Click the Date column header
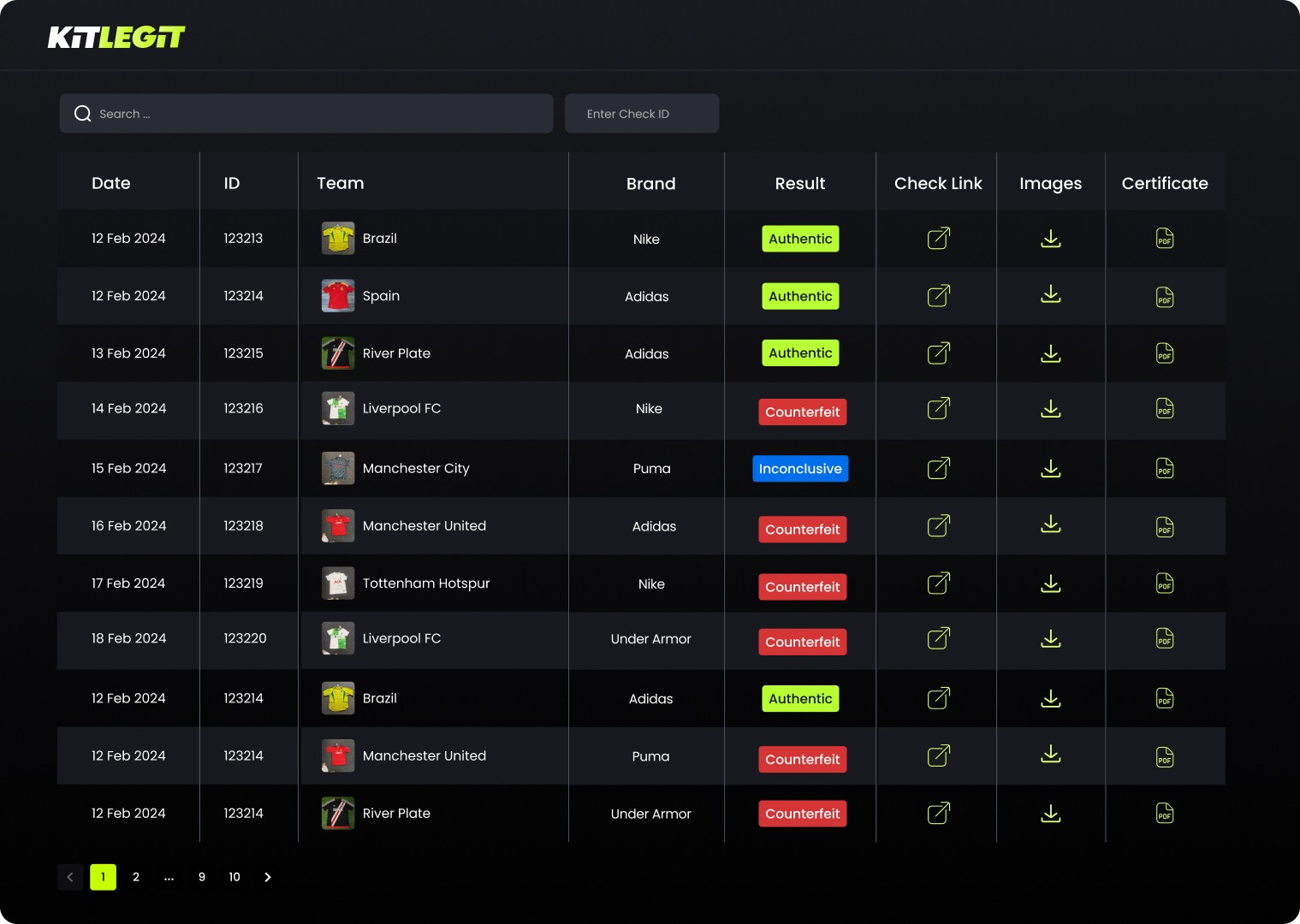 [111, 183]
